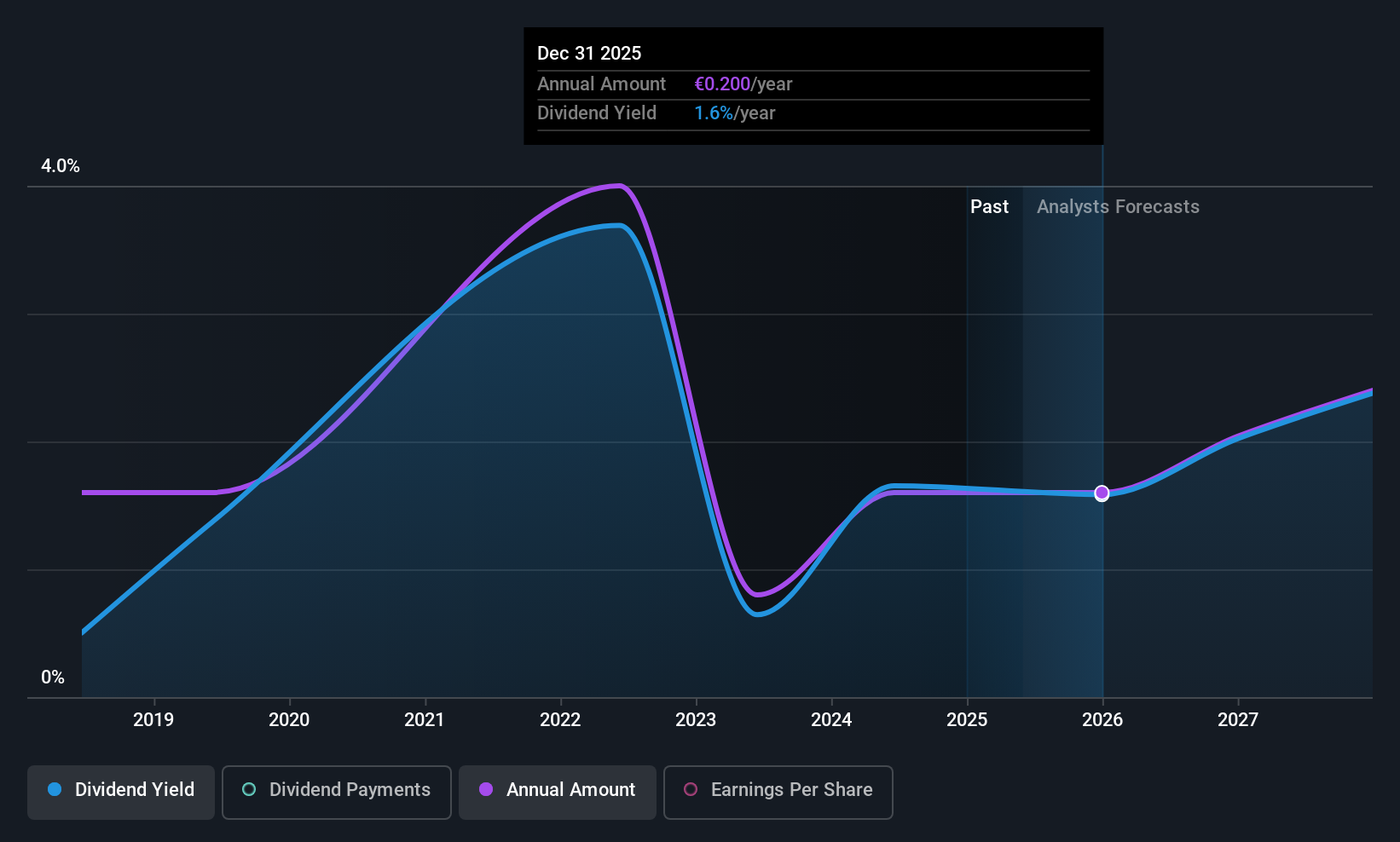
Task: Click the purple Annual Amount legend dot
Action: click(486, 790)
